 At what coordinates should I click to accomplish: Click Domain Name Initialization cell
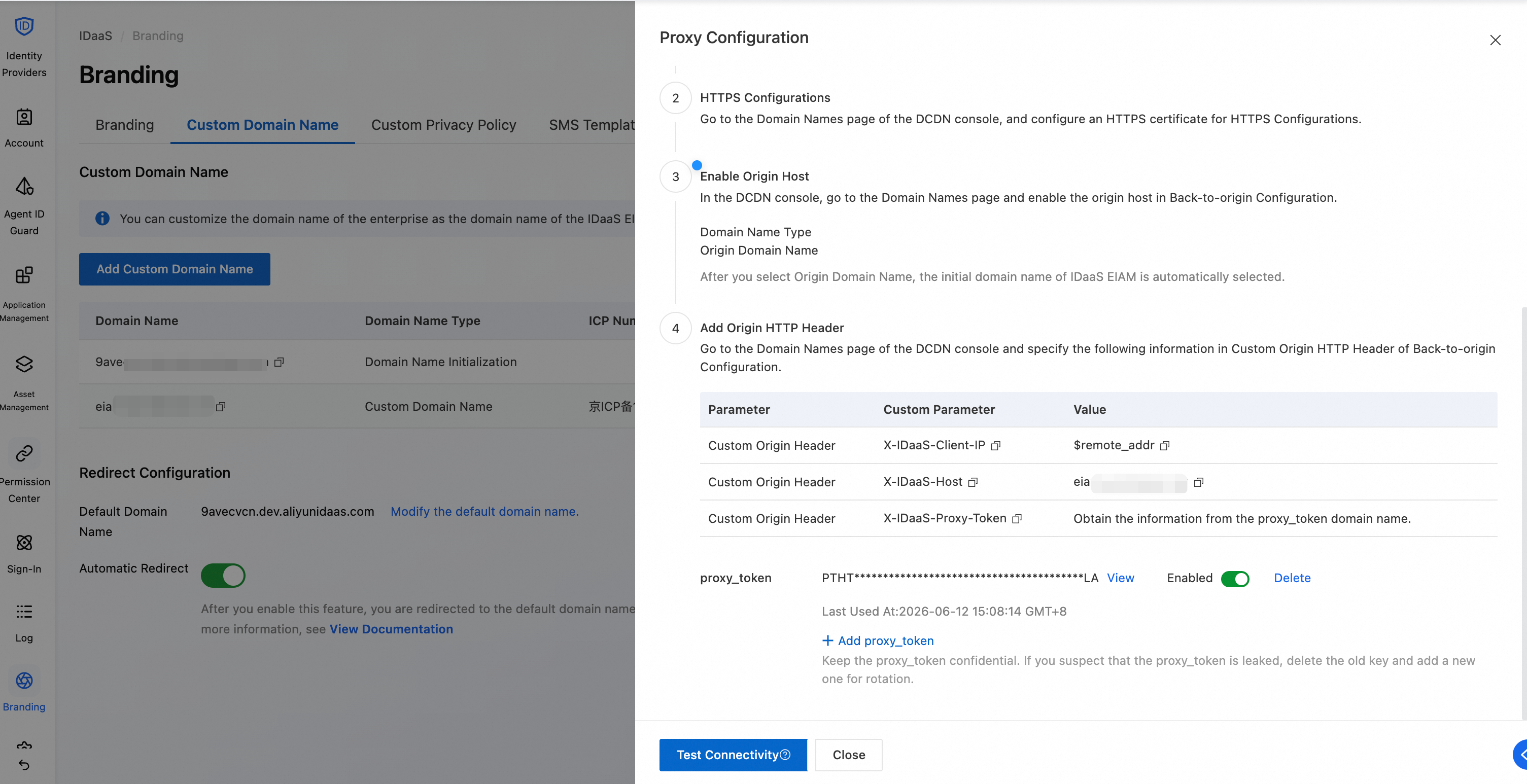[440, 362]
